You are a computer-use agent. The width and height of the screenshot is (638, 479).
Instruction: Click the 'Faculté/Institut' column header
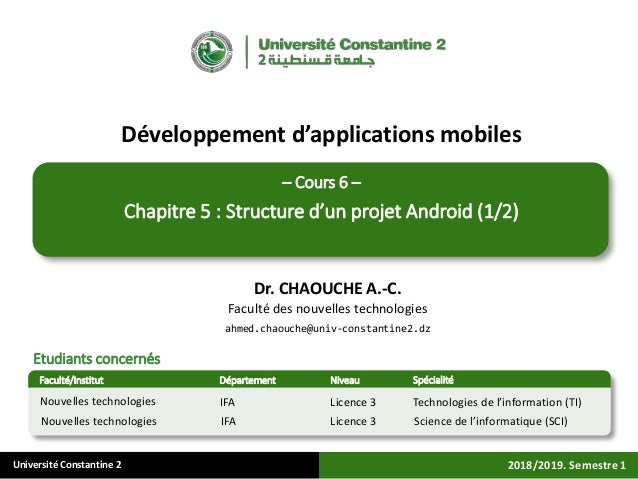[72, 380]
